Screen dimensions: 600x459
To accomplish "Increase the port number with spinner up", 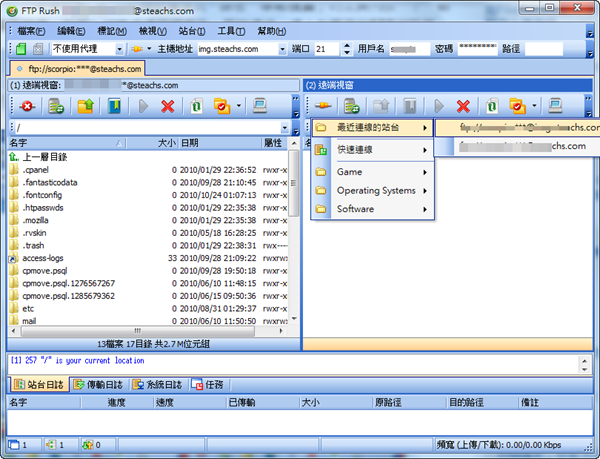I will pos(347,46).
